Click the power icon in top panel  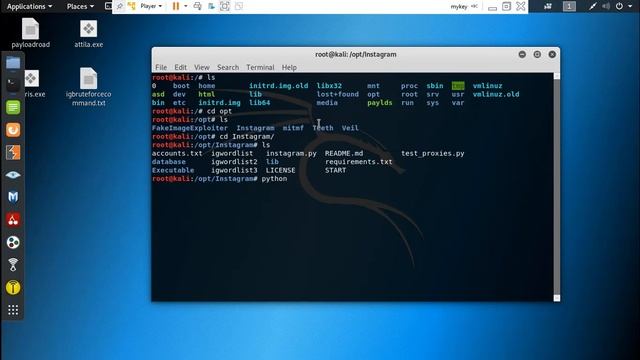[619, 6]
